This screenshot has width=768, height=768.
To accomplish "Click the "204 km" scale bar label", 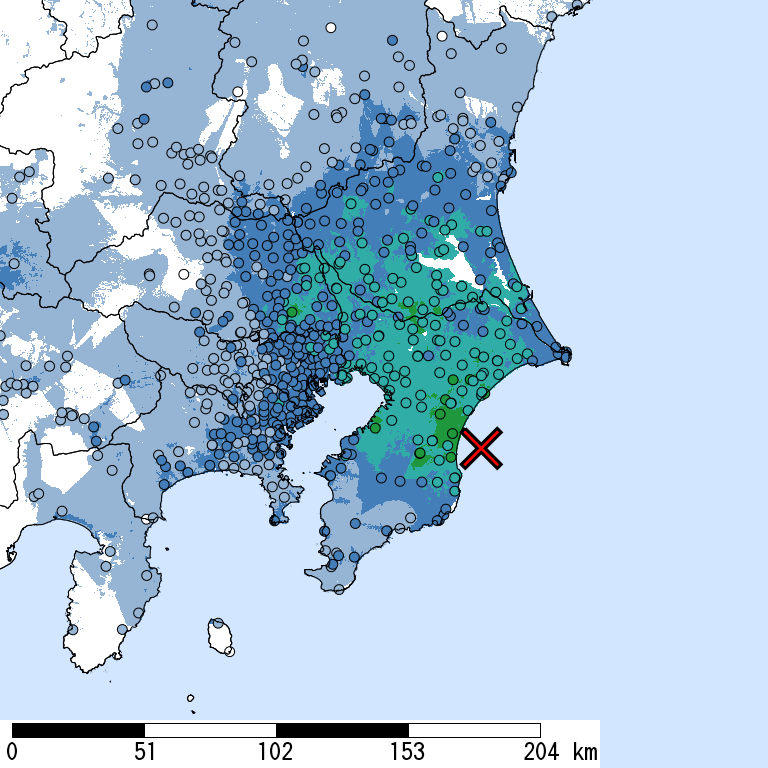I will click(x=560, y=752).
